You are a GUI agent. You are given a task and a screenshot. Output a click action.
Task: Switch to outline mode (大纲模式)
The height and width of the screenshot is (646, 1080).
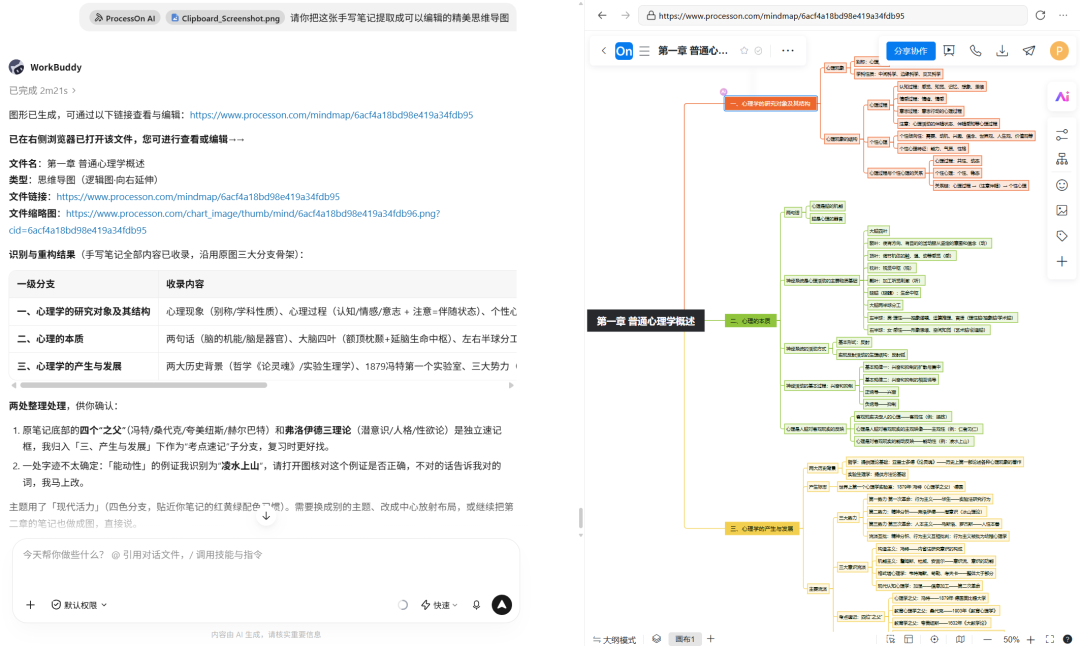(x=614, y=639)
